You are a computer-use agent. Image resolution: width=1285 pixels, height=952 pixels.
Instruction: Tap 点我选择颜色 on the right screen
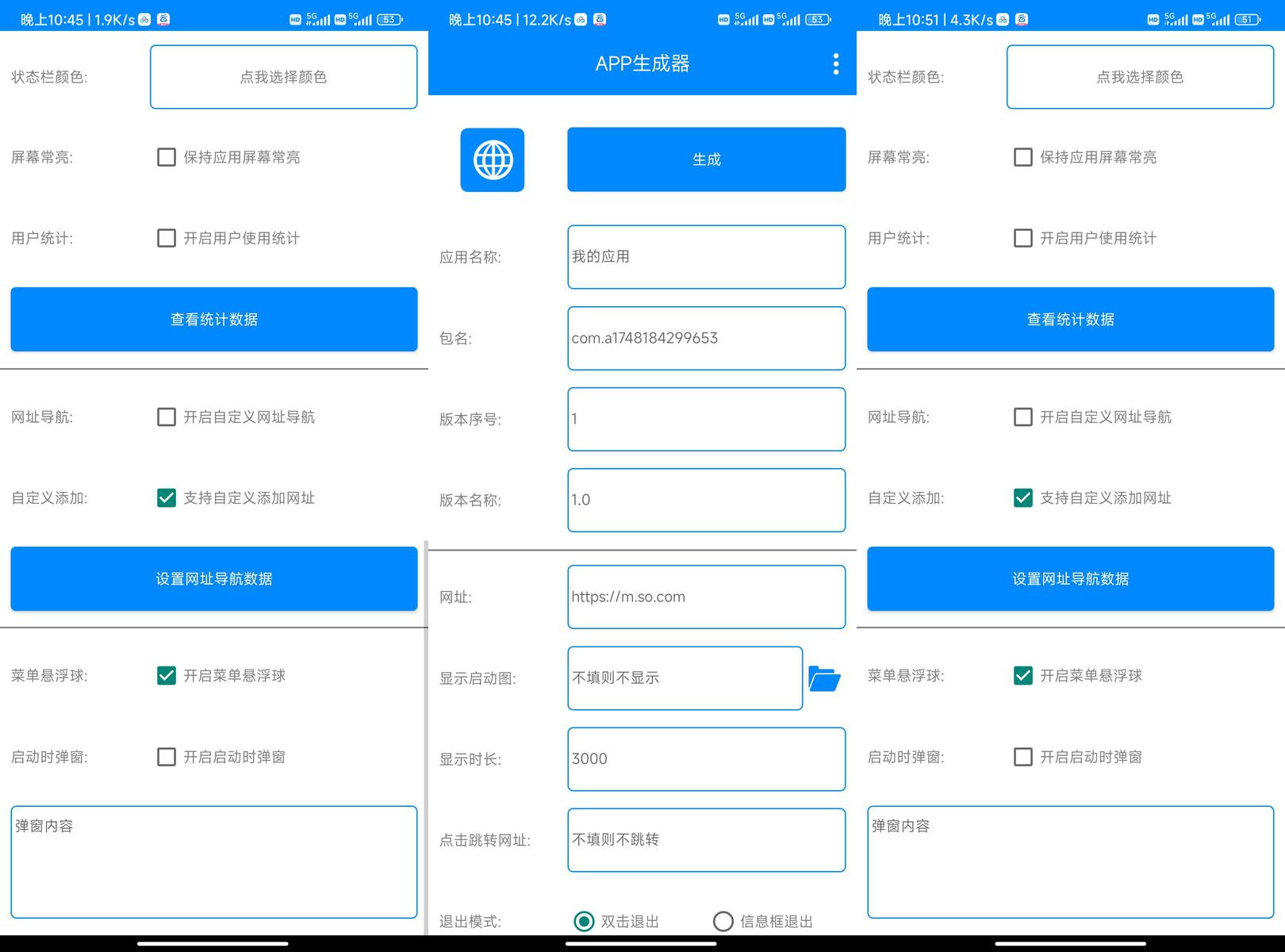[1141, 77]
